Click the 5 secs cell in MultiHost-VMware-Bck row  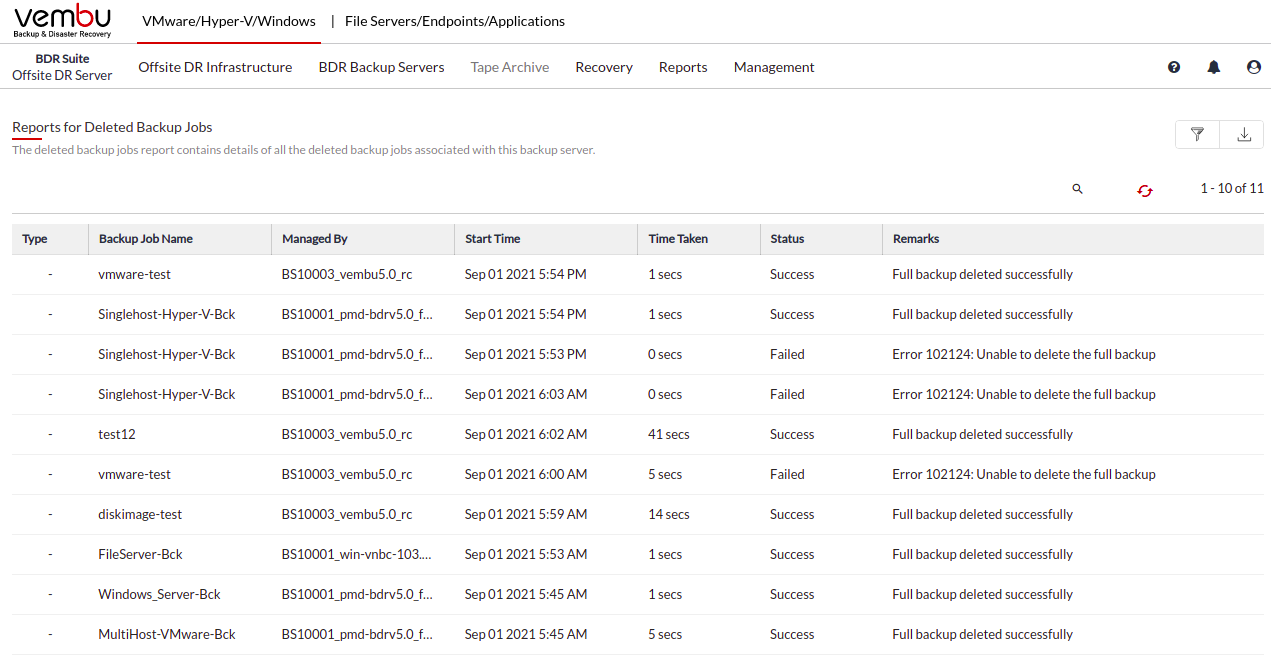(x=665, y=634)
